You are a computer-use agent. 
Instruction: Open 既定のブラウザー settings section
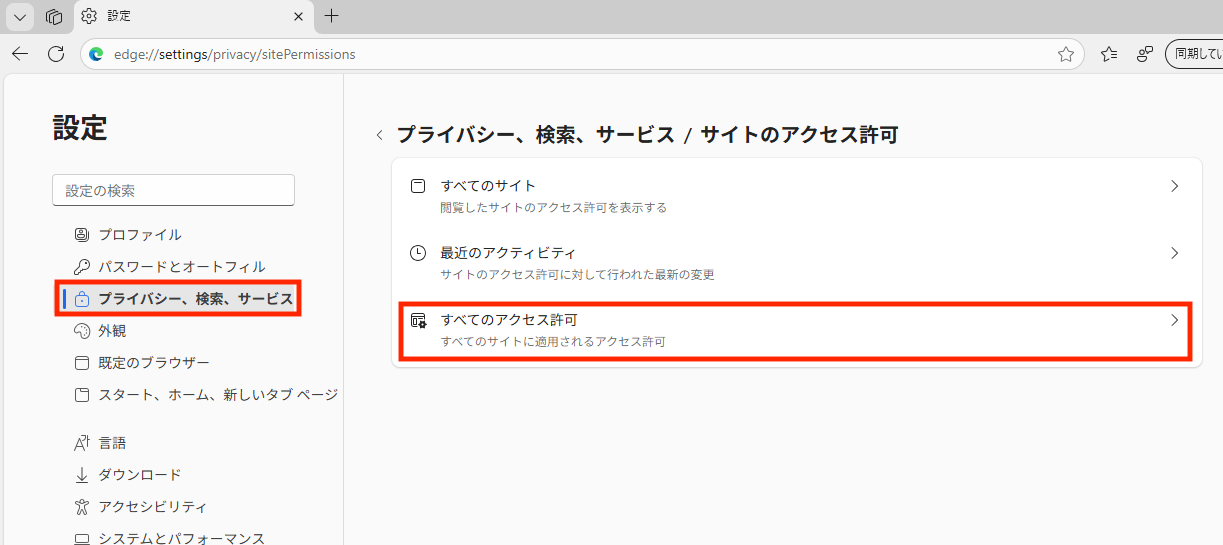pyautogui.click(x=153, y=363)
